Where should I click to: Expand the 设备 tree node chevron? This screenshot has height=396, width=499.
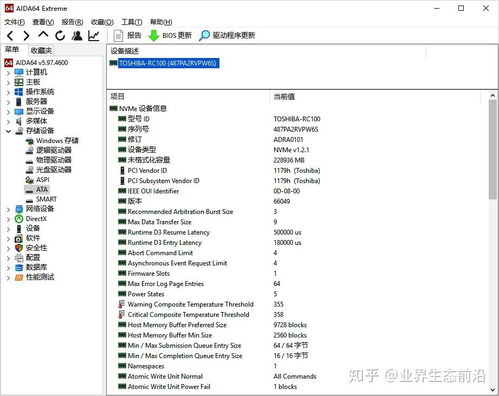8,229
